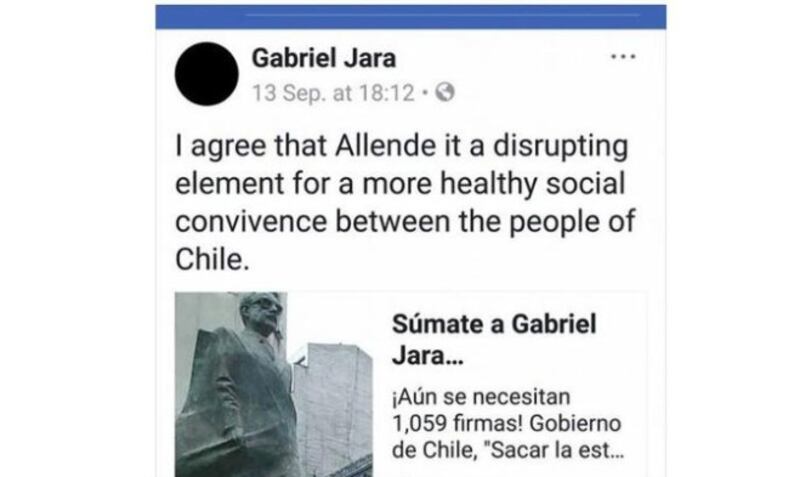Click '¡Aún se necesitan' description line

[481, 397]
